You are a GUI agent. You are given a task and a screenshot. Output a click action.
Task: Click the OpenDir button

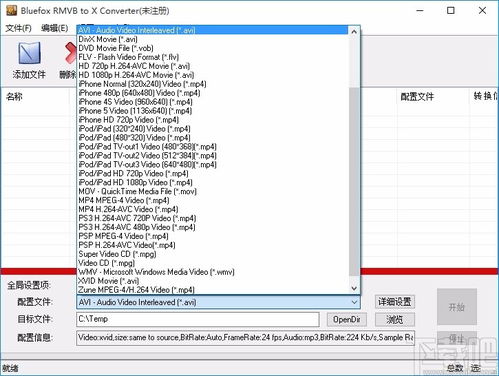point(347,320)
